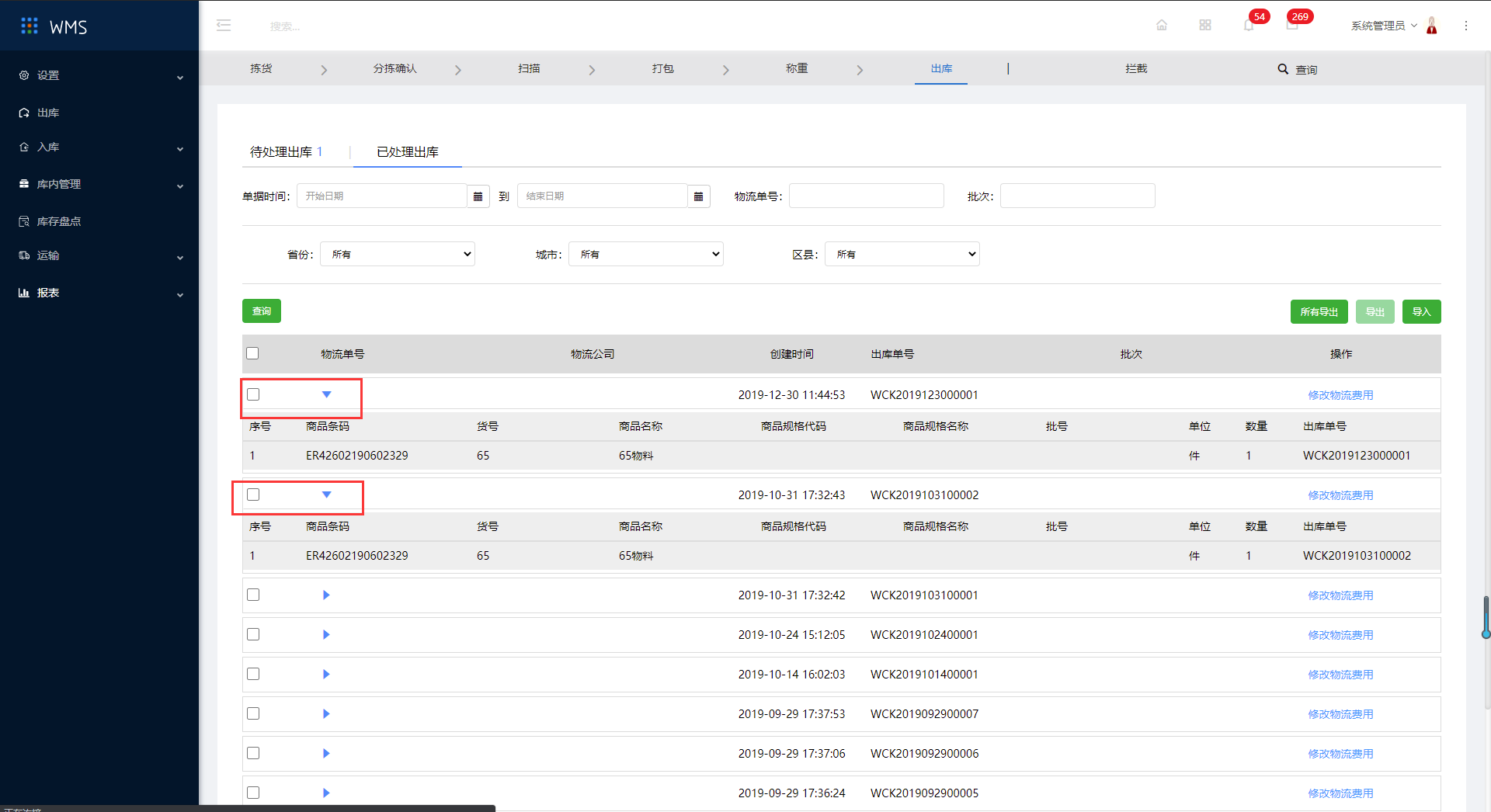
Task: Click the 导入 button
Action: (x=1422, y=311)
